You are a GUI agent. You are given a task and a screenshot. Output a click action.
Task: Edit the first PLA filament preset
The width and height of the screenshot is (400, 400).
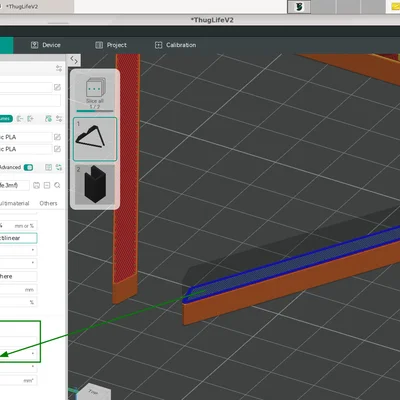(57, 137)
